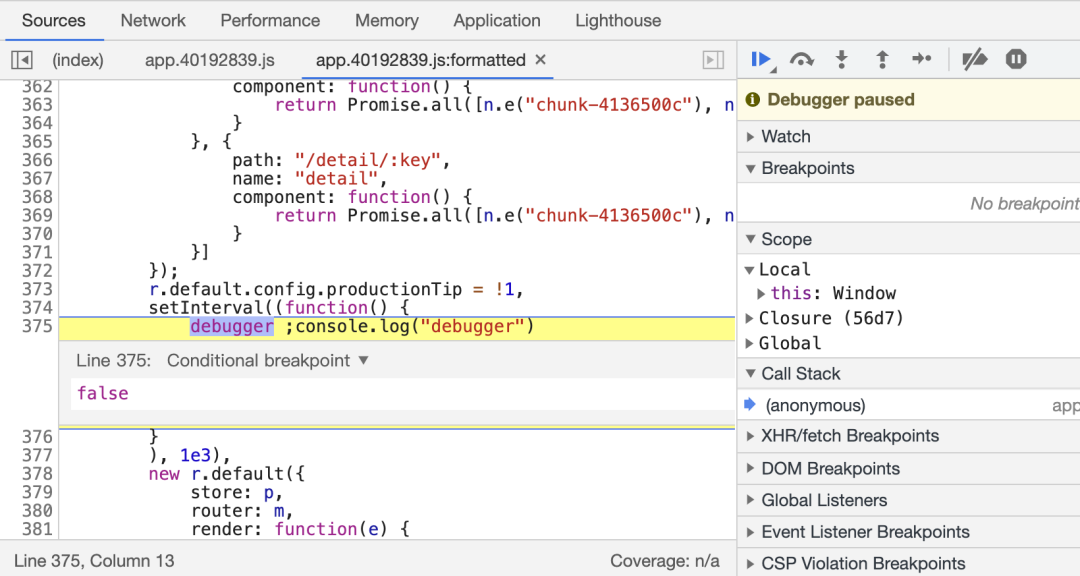Viewport: 1080px width, 576px height.
Task: Collapse the debugger sidebar pane
Action: click(x=713, y=60)
